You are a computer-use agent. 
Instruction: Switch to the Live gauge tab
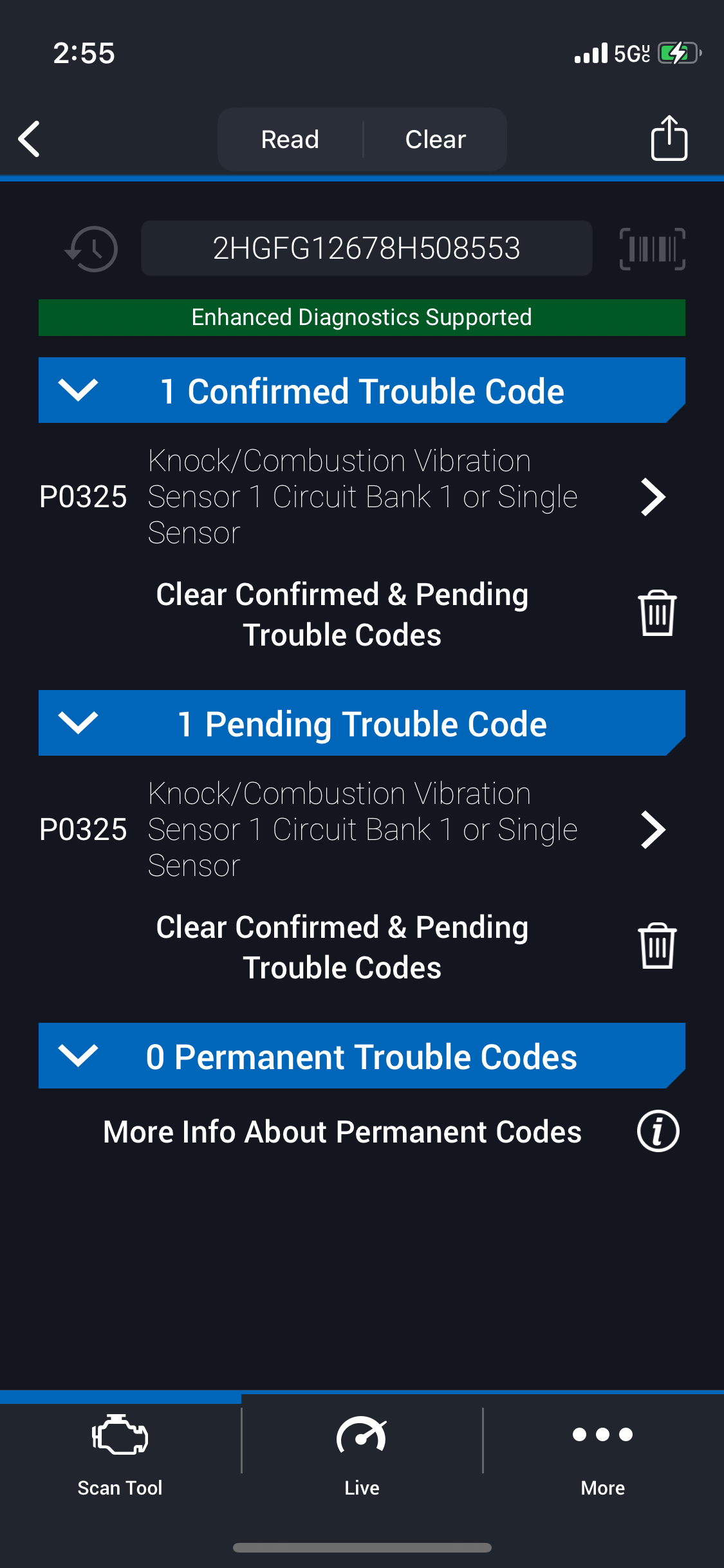[x=362, y=1453]
